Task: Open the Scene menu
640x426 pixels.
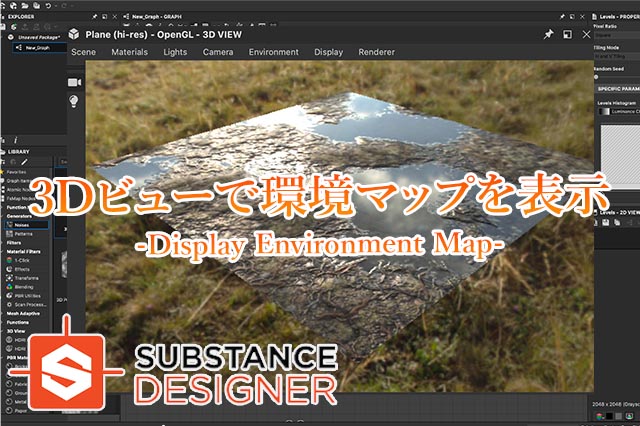Action: pyautogui.click(x=83, y=52)
